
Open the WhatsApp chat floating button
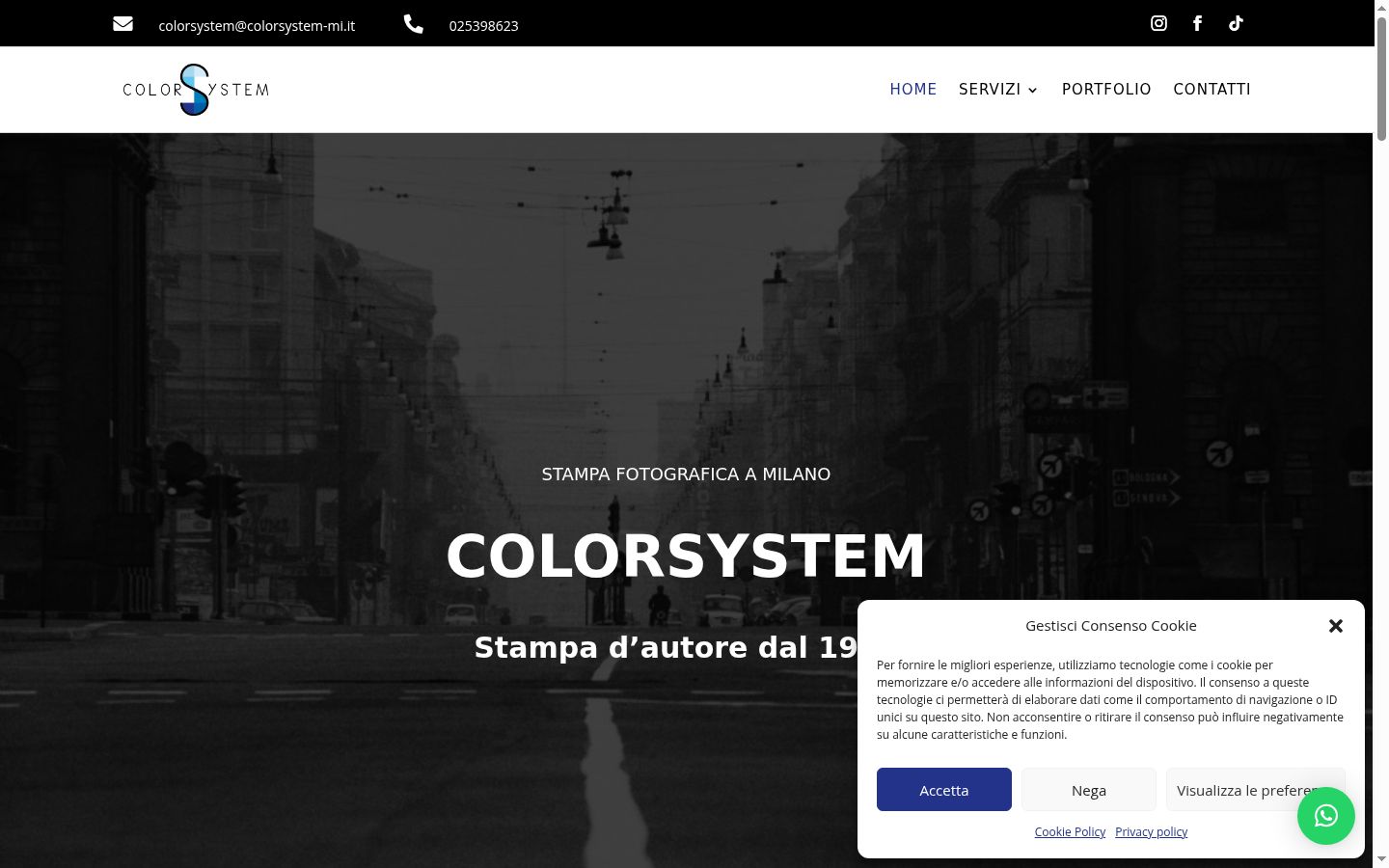(1325, 816)
